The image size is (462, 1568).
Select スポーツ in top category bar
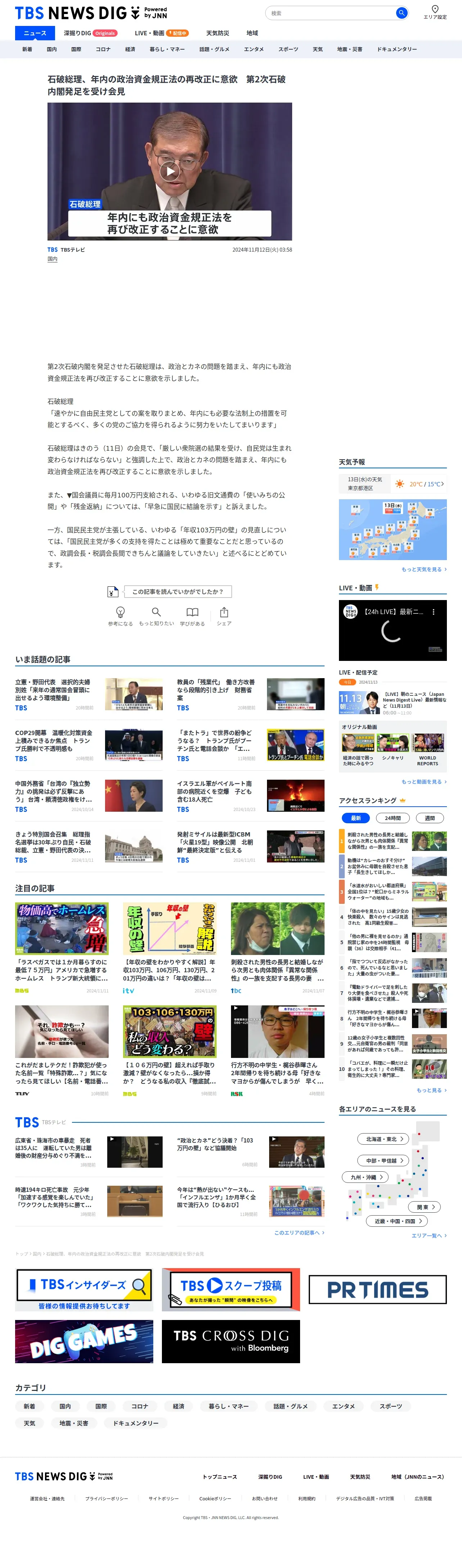tap(289, 49)
